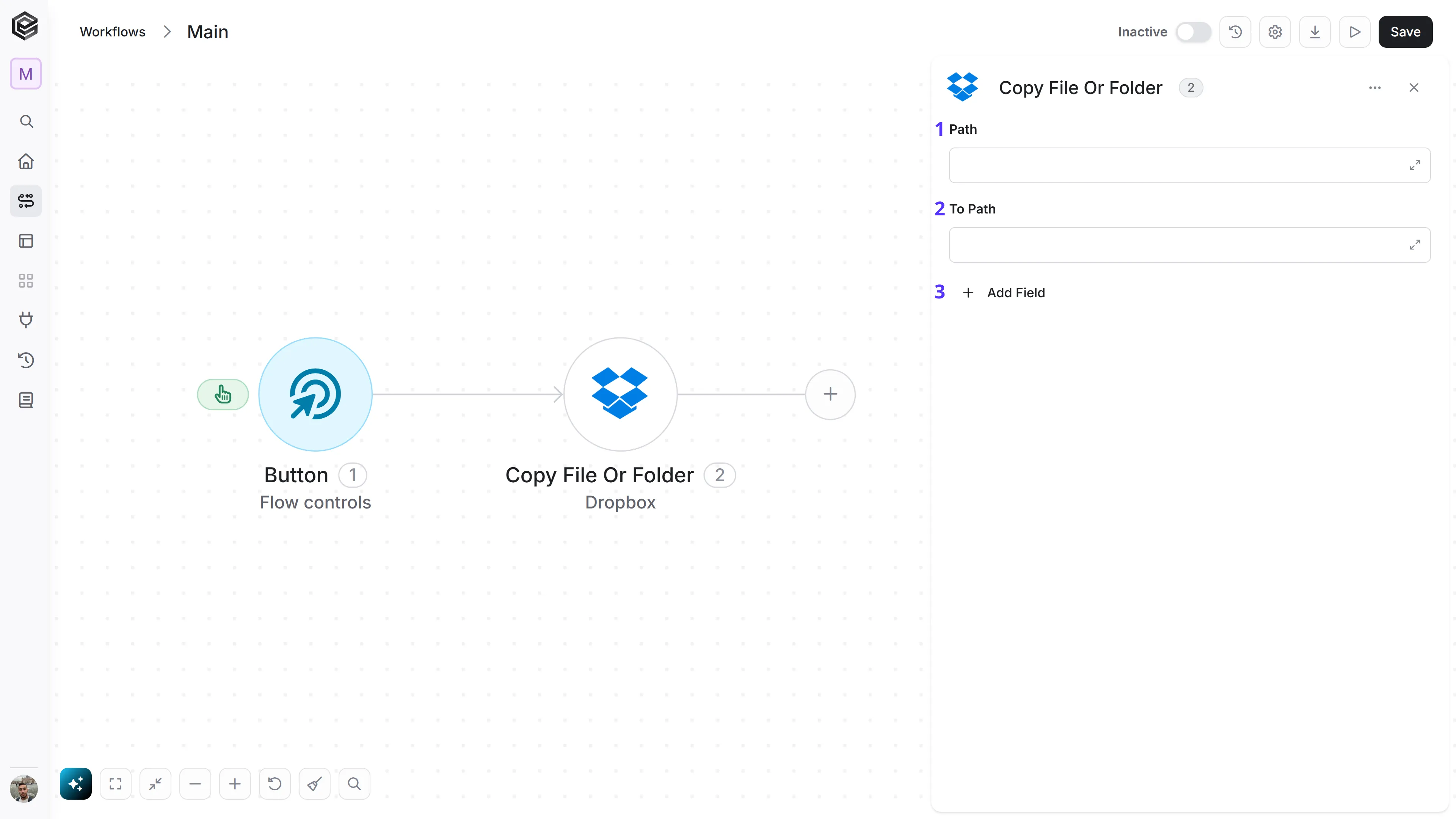This screenshot has height=819, width=1456.
Task: Open the apps grid sidebar icon
Action: (26, 281)
